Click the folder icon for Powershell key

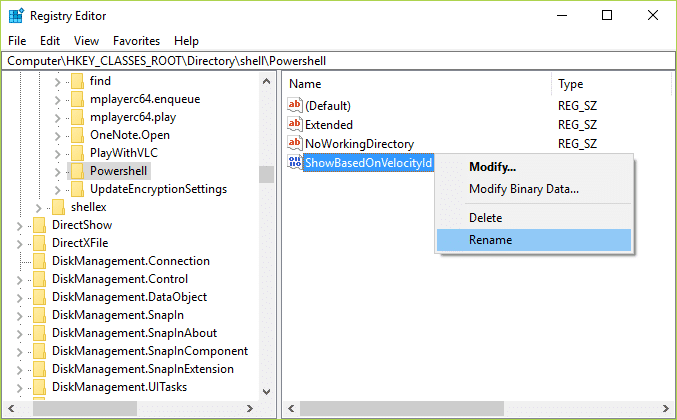click(77, 171)
